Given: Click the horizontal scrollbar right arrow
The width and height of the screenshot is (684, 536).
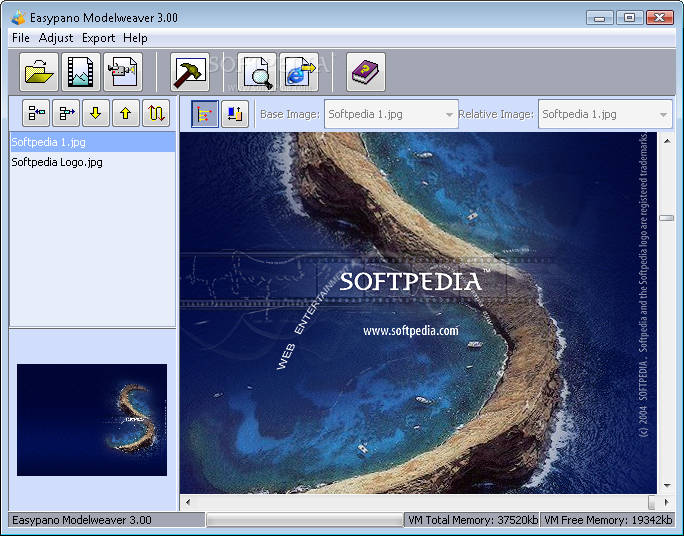Looking at the screenshot, I should click(667, 502).
